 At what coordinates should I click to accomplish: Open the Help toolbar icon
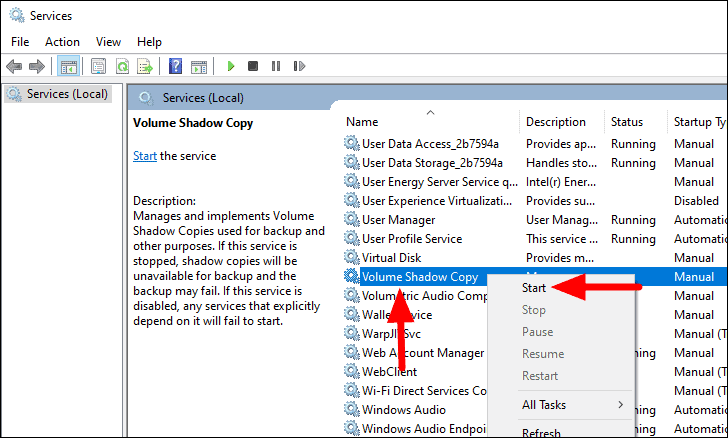point(175,66)
